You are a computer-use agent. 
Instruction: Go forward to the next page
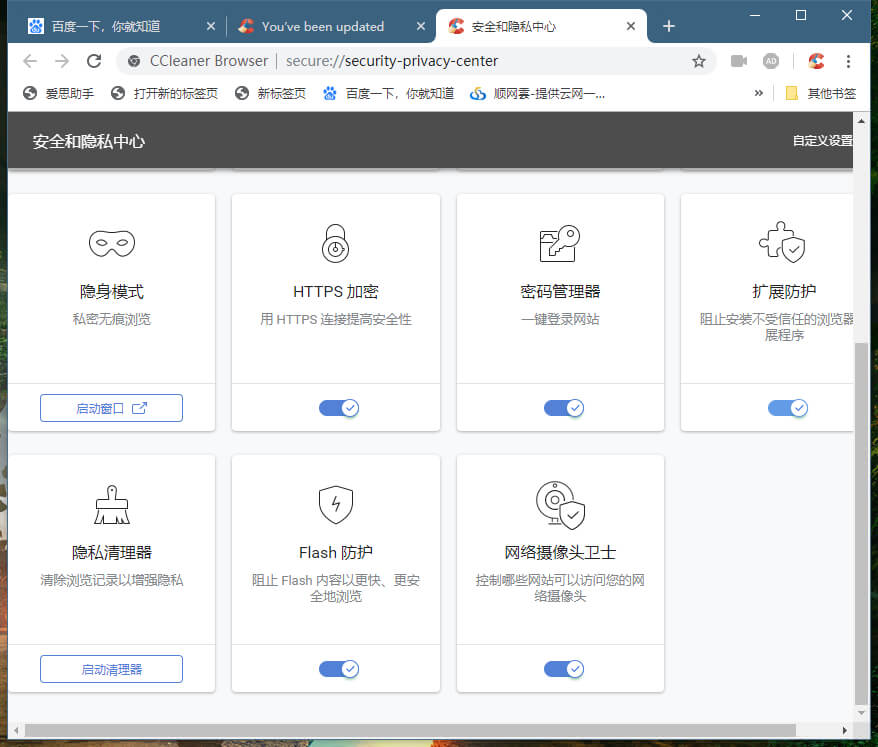tap(62, 61)
